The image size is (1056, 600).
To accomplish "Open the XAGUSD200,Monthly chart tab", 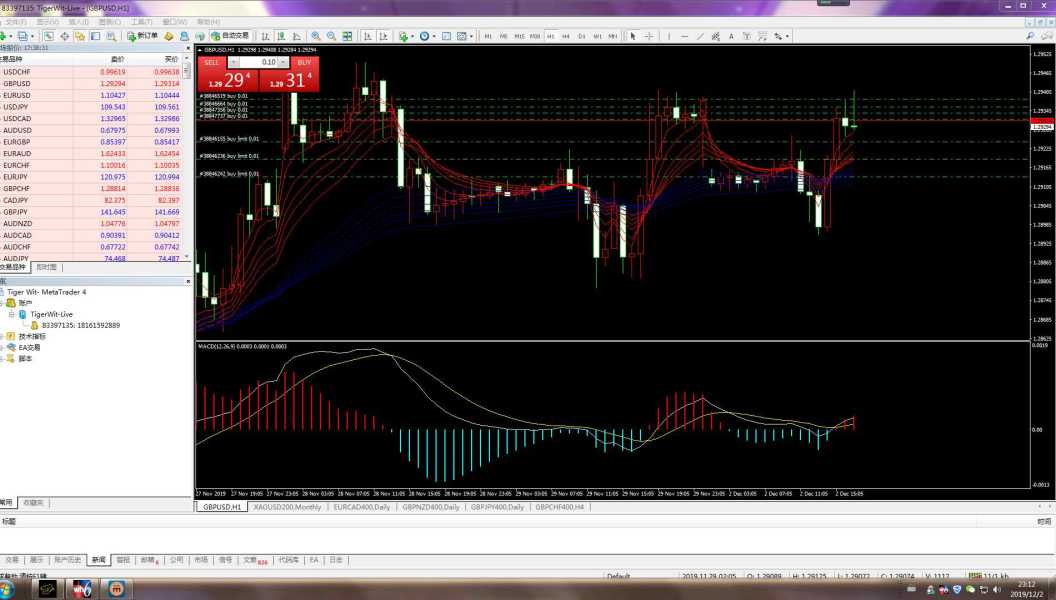I will [286, 507].
